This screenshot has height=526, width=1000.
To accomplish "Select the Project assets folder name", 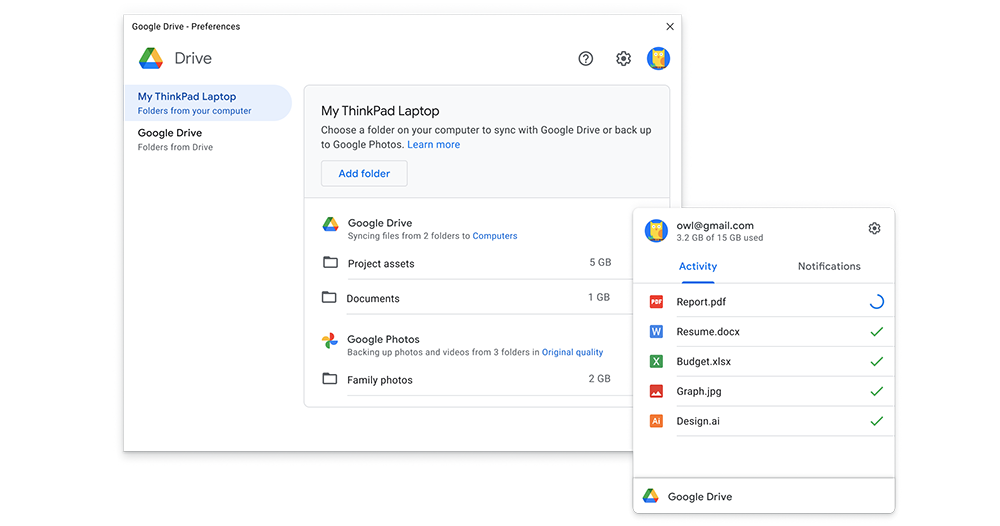I will (x=381, y=264).
